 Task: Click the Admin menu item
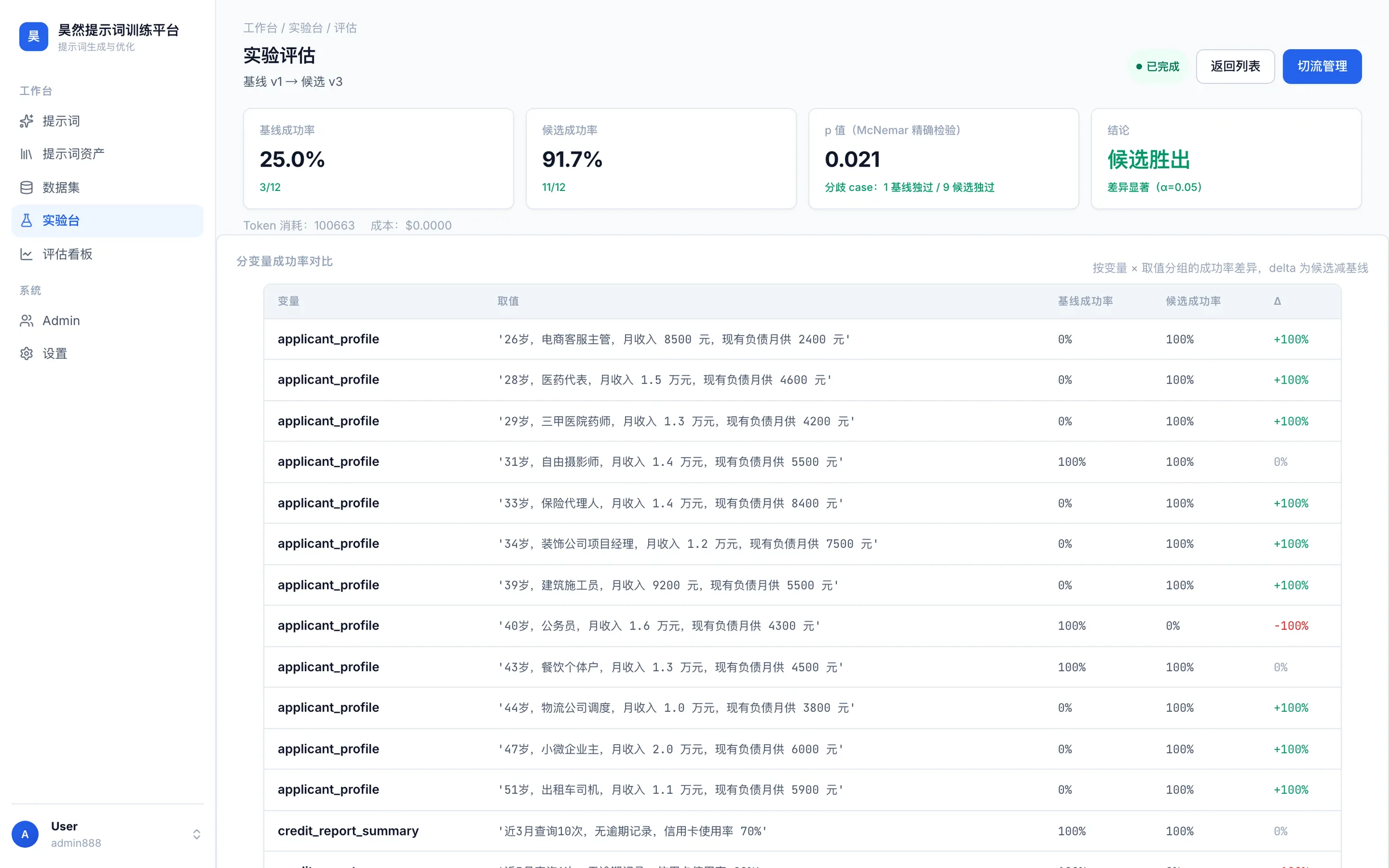click(108, 321)
